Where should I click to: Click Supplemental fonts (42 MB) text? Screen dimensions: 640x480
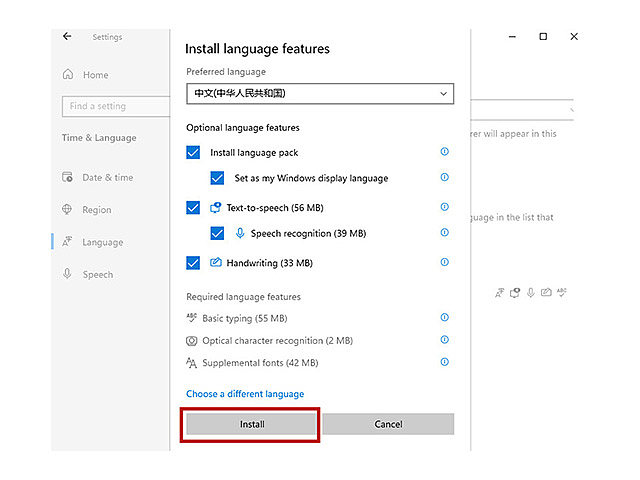click(x=260, y=363)
